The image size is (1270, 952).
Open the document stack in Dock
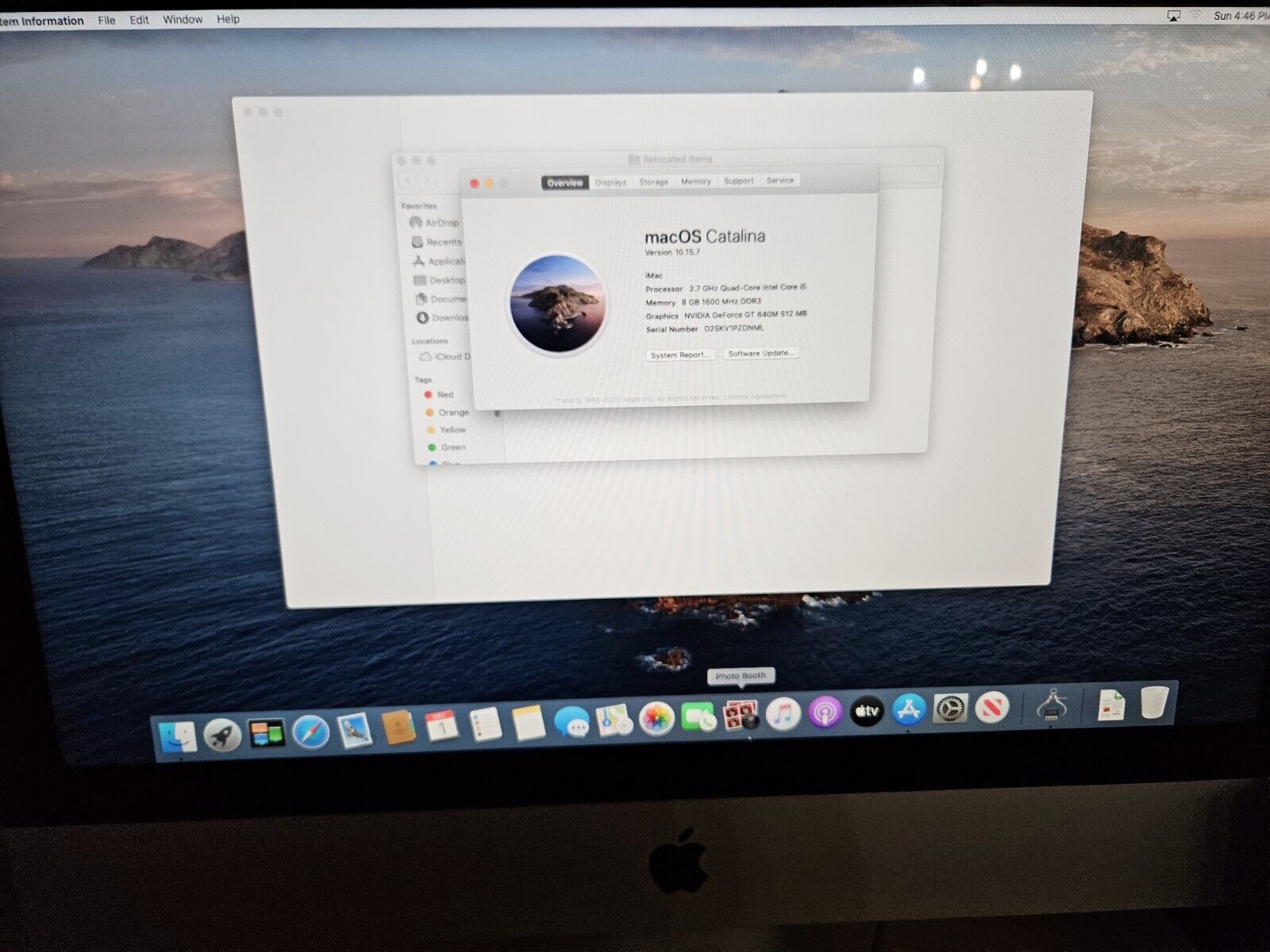click(1111, 704)
